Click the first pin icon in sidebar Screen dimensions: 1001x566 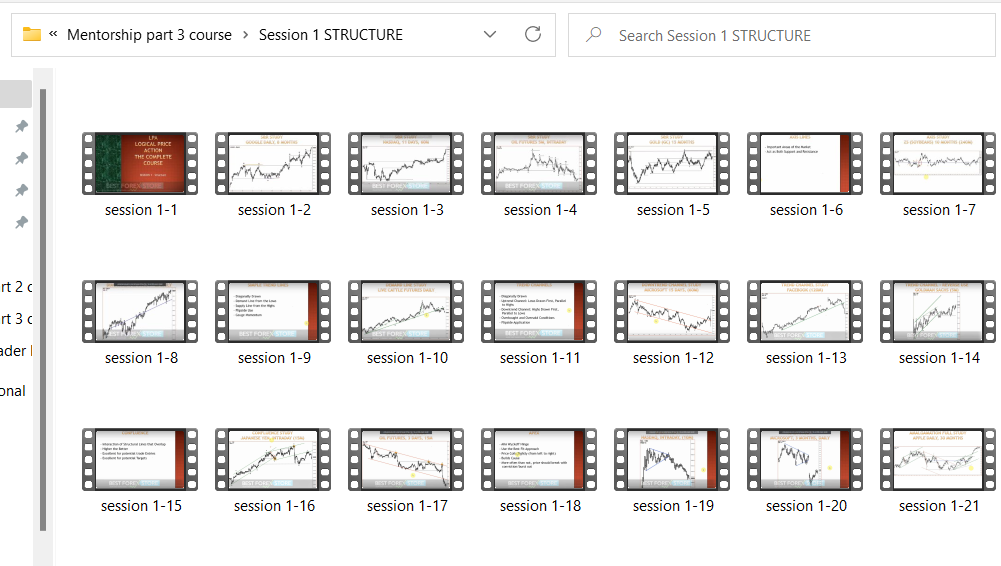[x=21, y=126]
